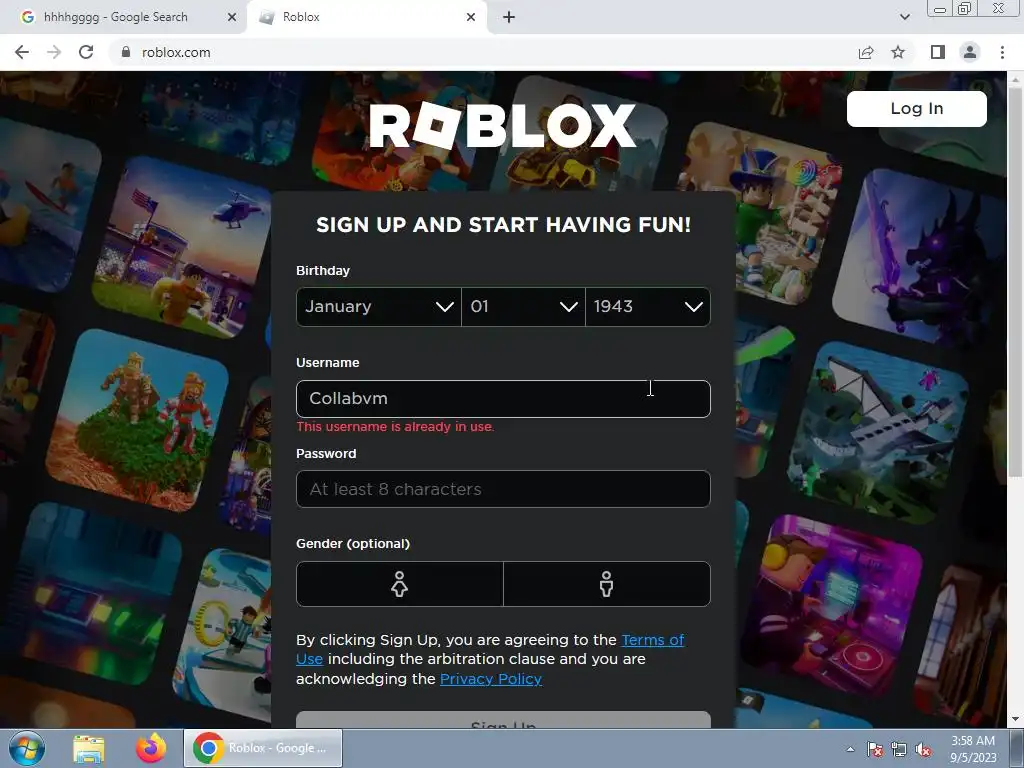Click the "This username is already in use." message
The image size is (1024, 768).
(x=395, y=426)
